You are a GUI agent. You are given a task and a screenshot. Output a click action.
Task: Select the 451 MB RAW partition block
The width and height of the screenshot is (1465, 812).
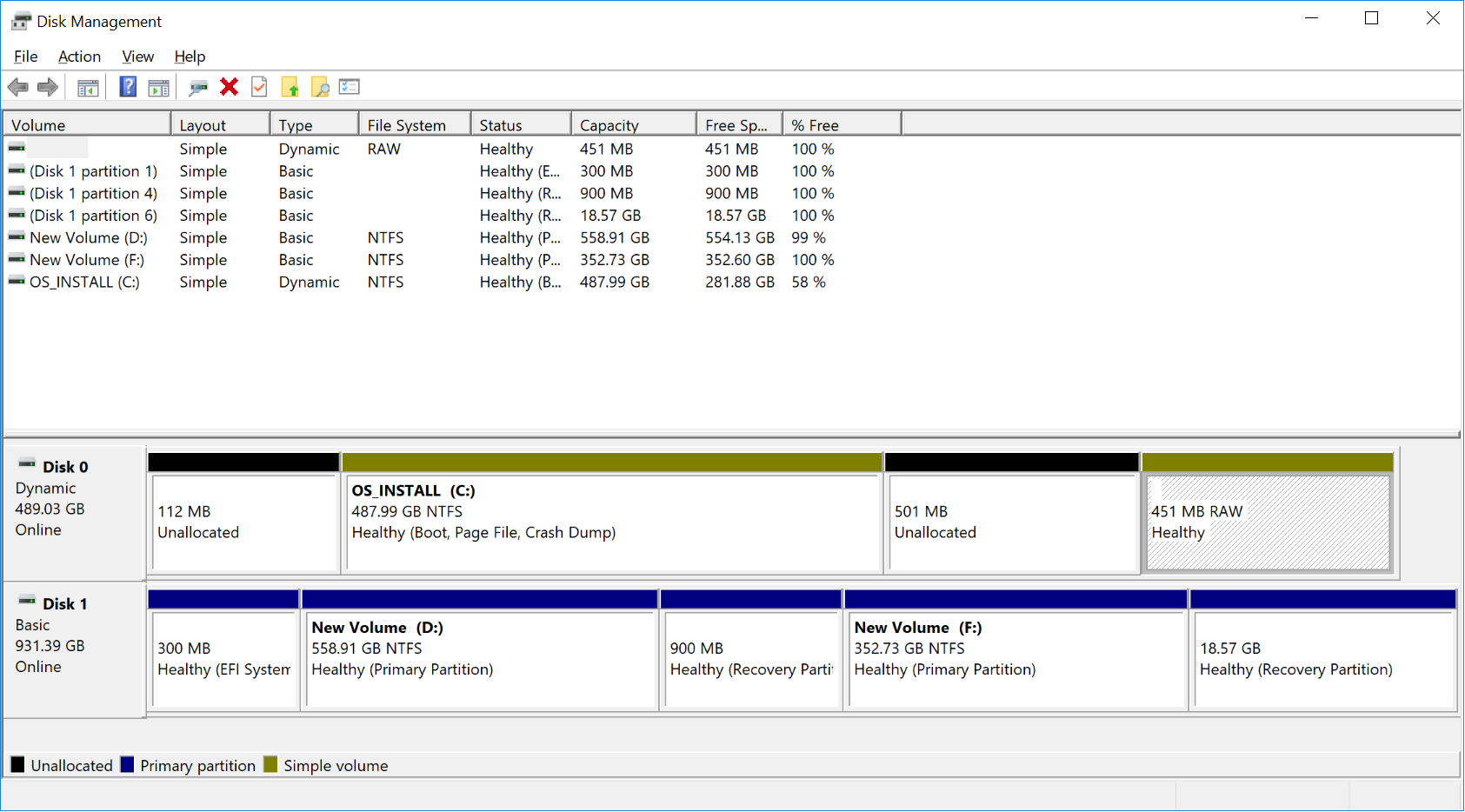pos(1268,522)
